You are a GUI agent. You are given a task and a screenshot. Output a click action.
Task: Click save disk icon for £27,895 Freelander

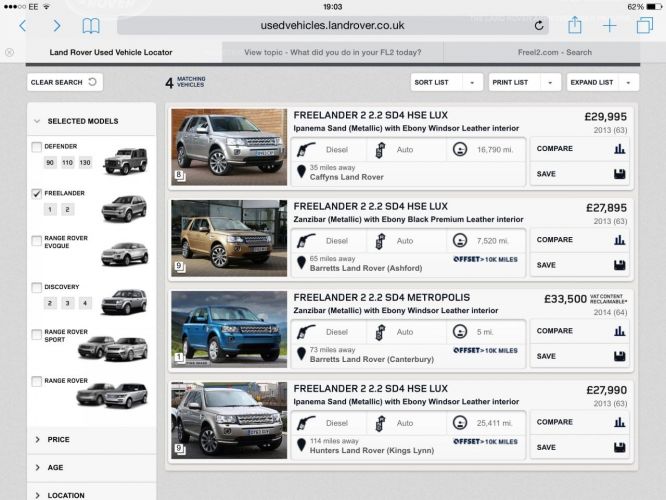point(620,265)
